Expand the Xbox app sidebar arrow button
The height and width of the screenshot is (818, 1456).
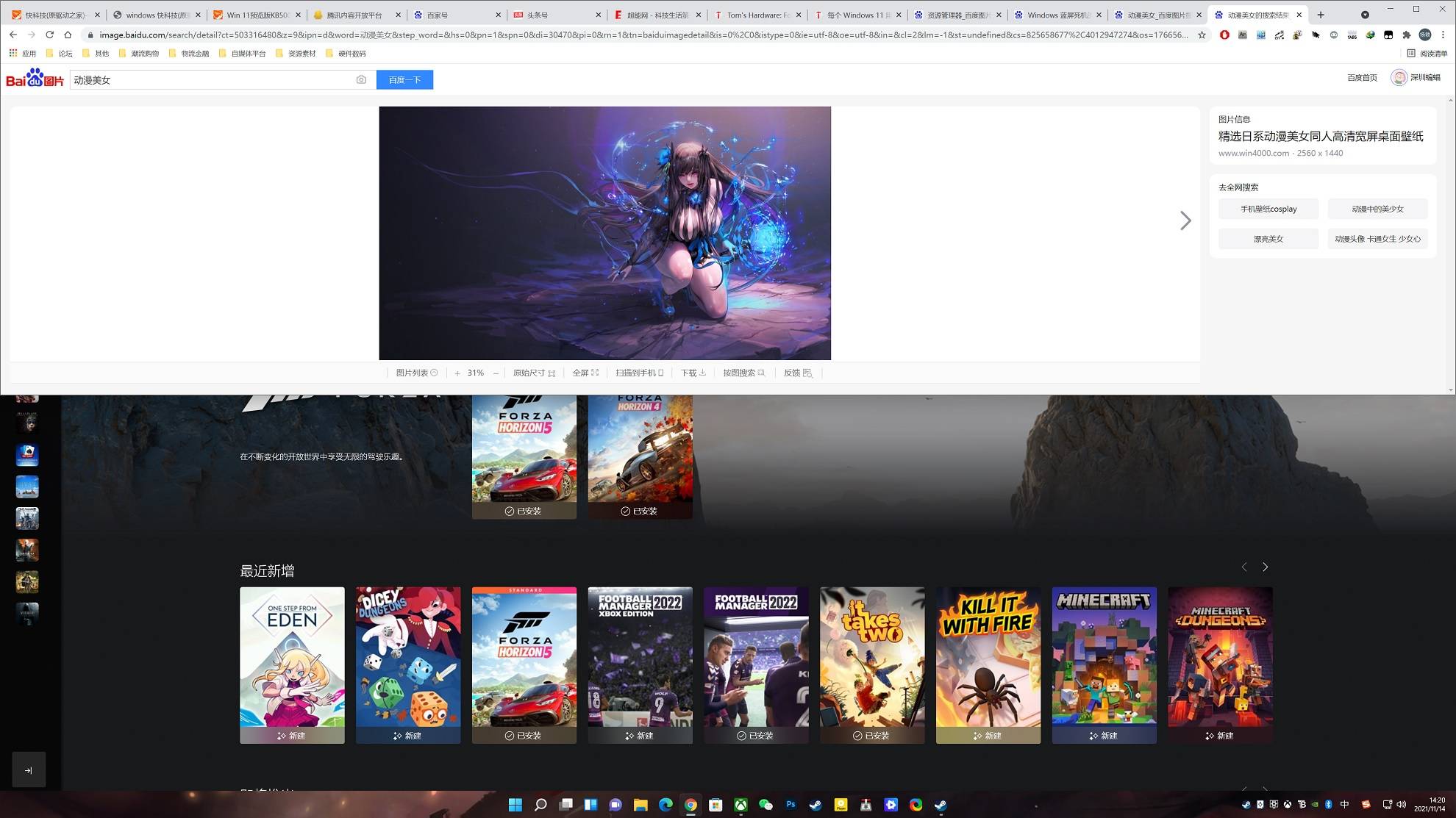29,769
